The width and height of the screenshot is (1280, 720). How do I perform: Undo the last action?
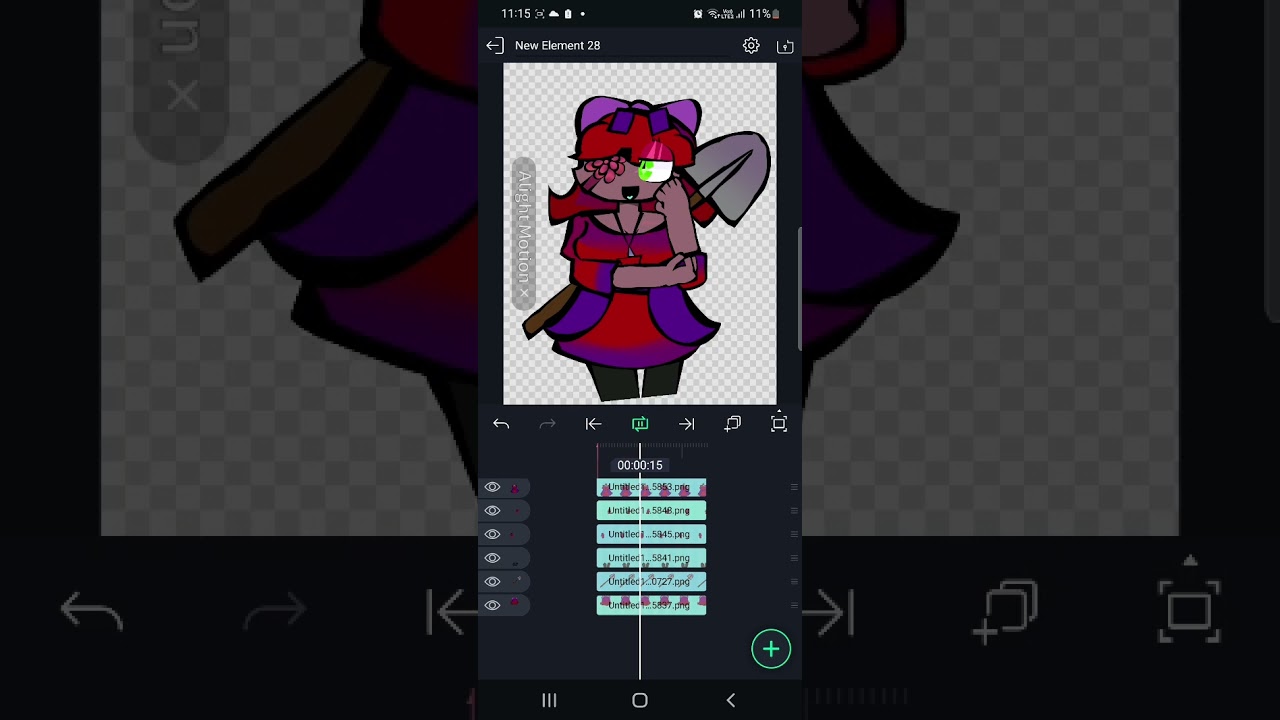click(x=501, y=424)
